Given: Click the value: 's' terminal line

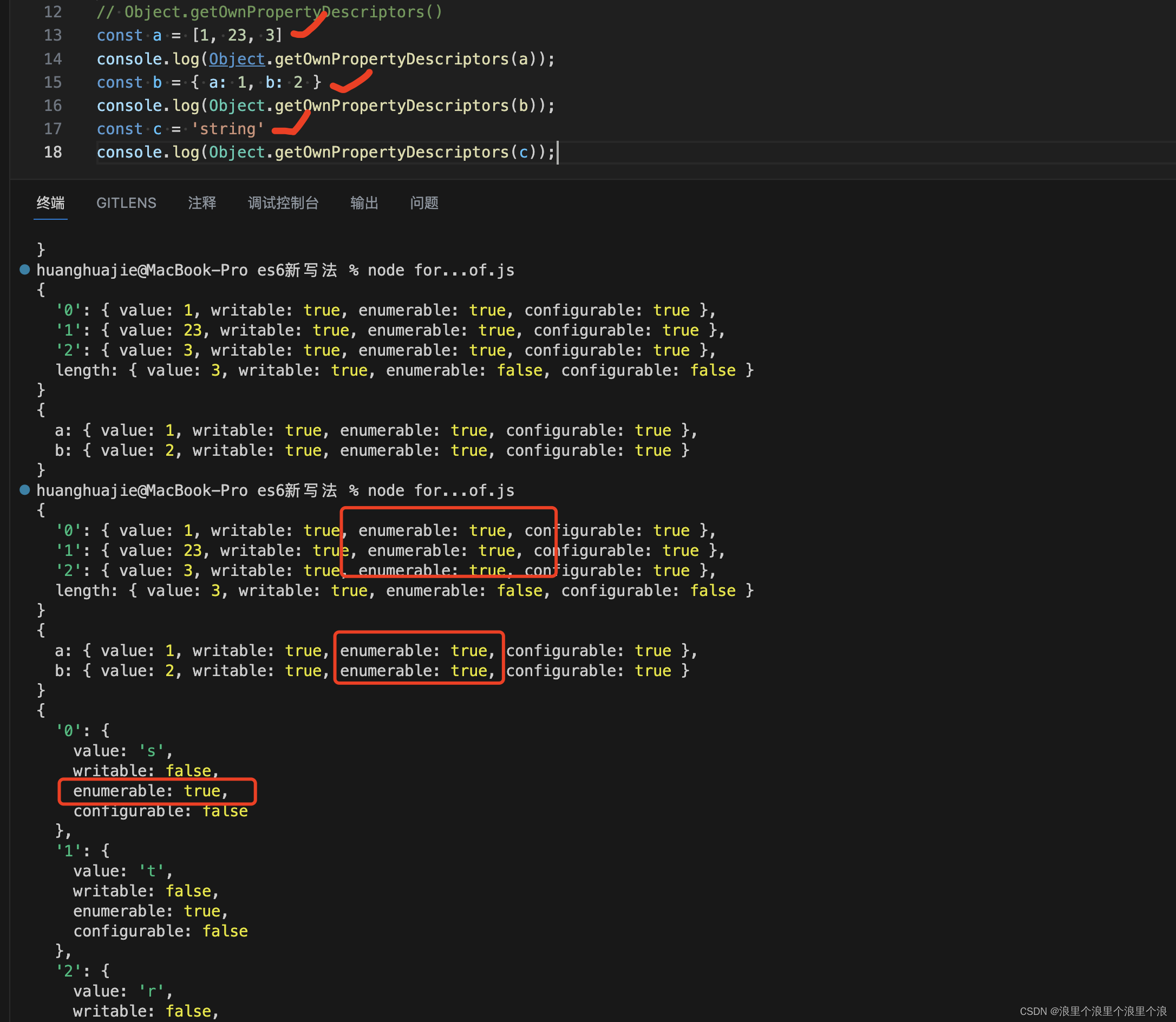Looking at the screenshot, I should pos(122,751).
